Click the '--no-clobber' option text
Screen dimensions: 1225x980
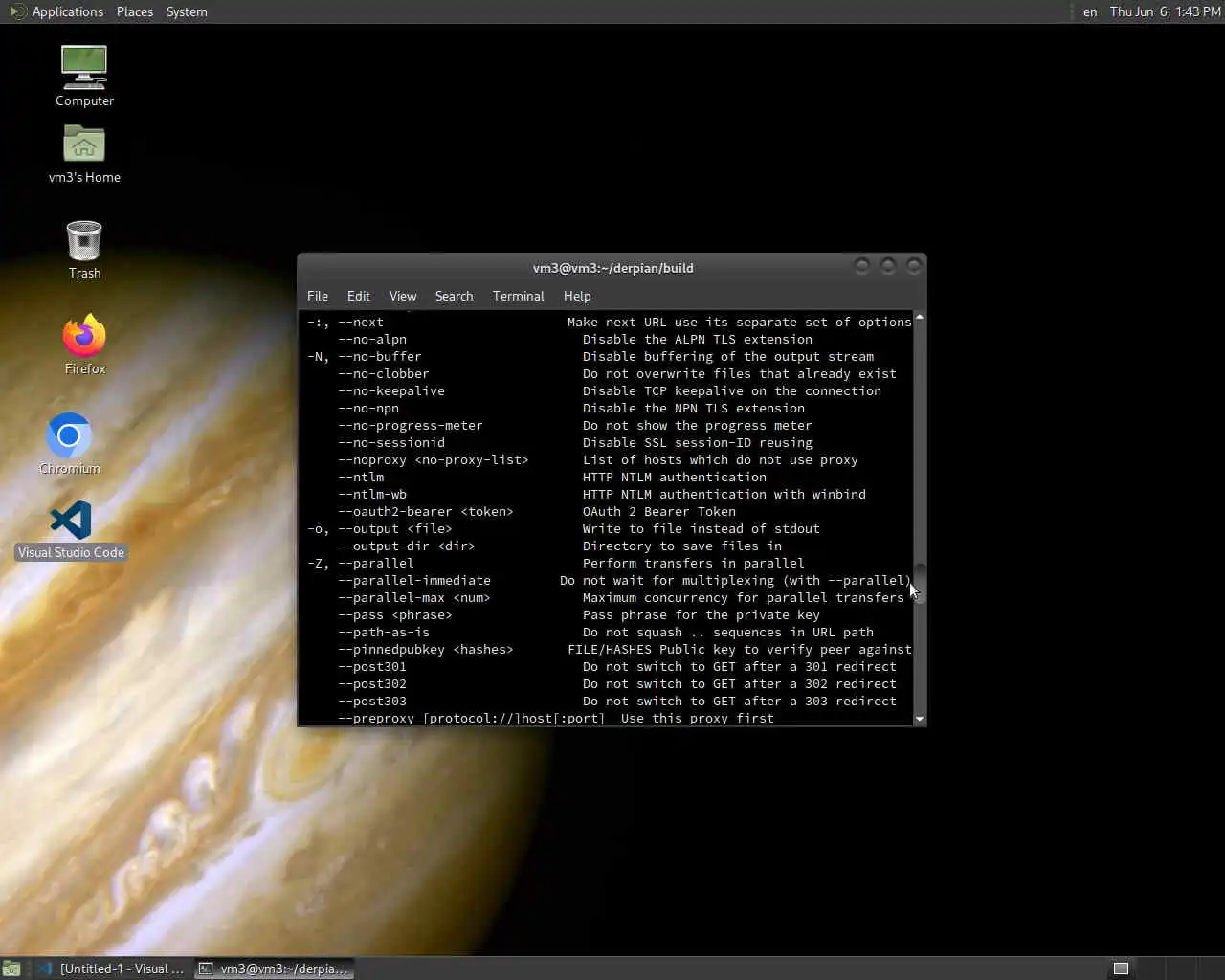click(x=384, y=373)
